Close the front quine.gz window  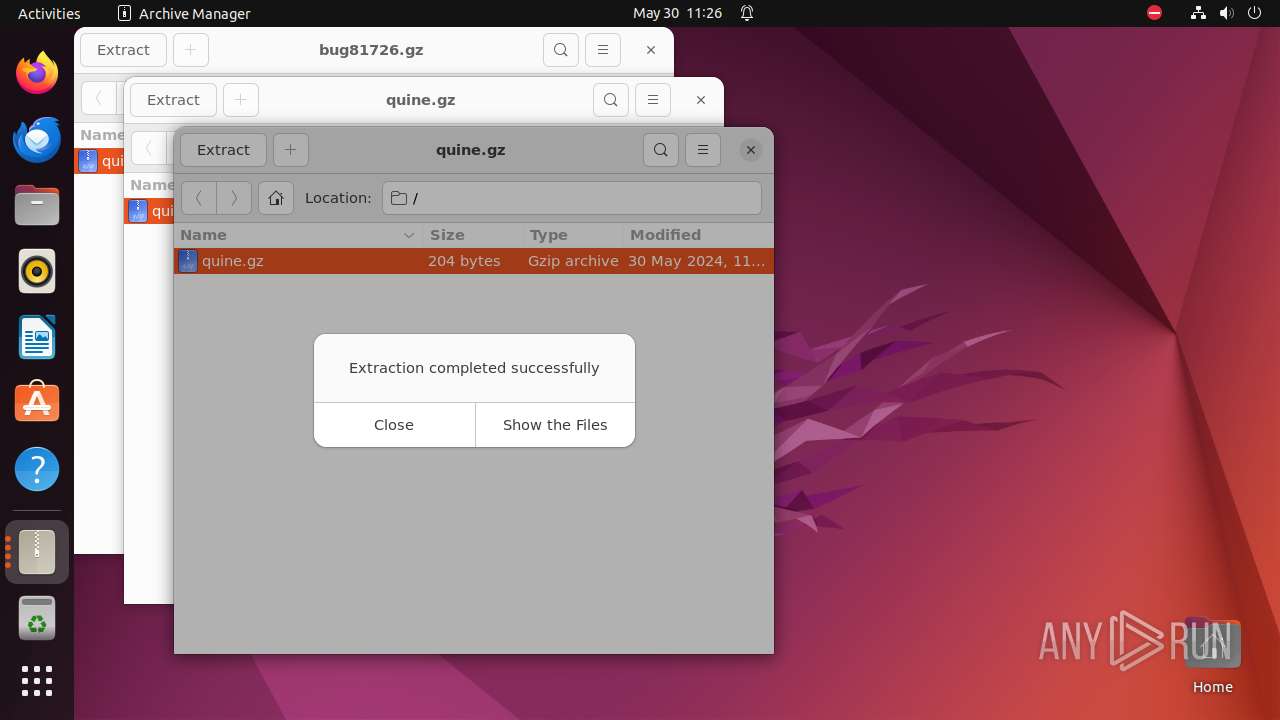click(x=751, y=150)
